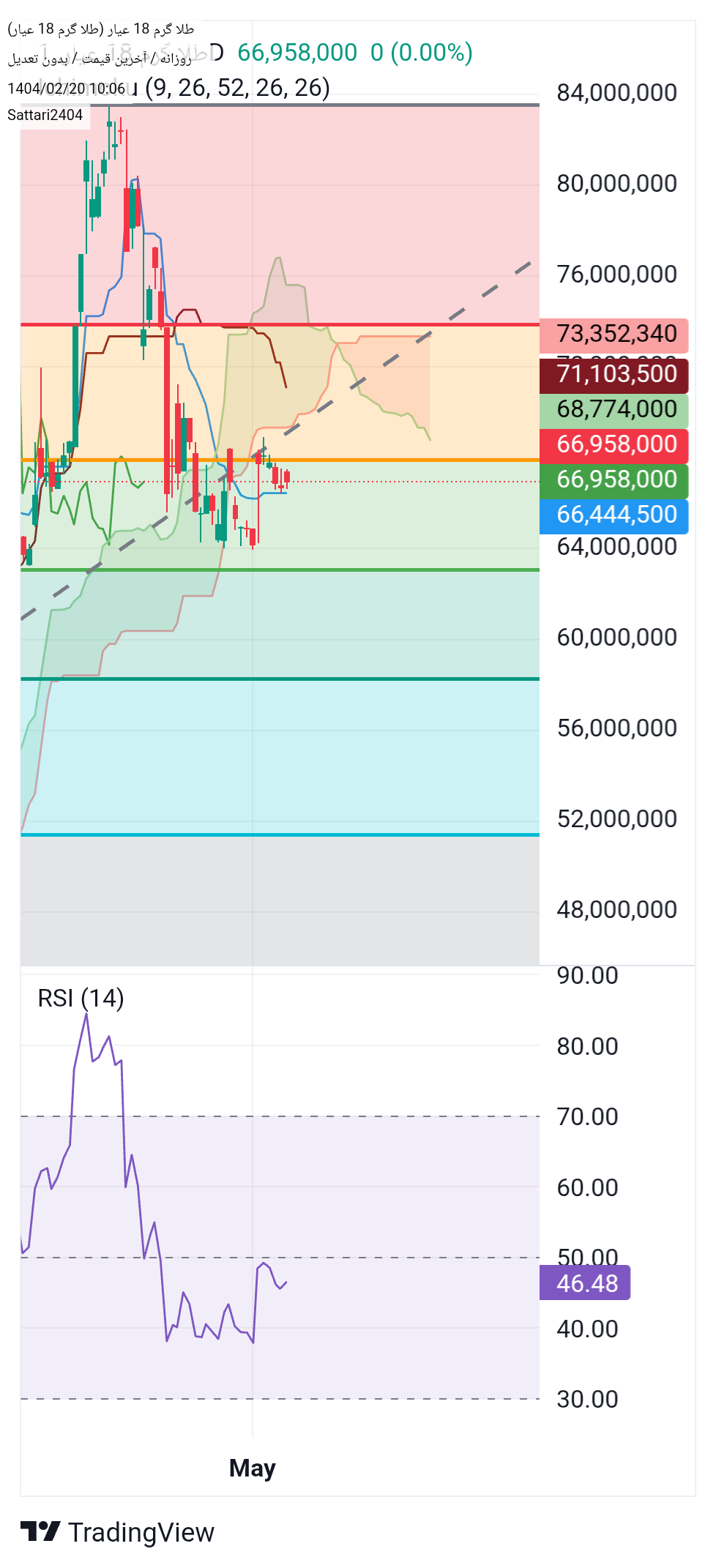Select the Ichimoku parameters (9, 26, 52, 26, 26)
Screen dimensions: 716x1568
(237, 88)
